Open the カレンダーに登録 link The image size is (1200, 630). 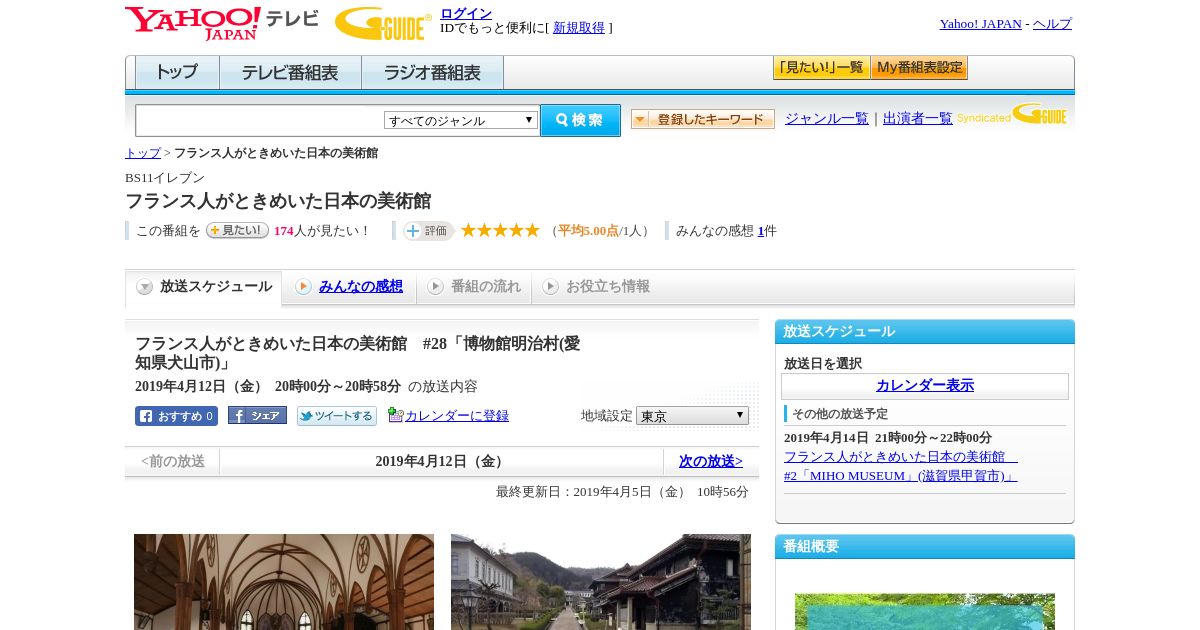[457, 416]
